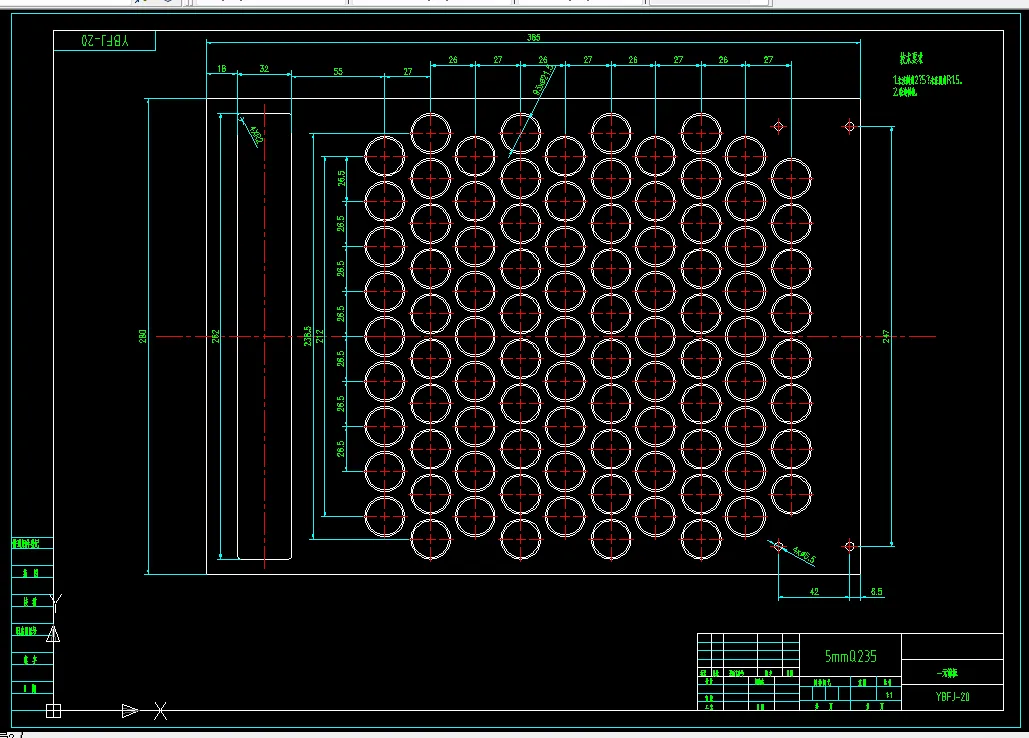Select the 1:1 scale value
Viewport: 1029px width, 738px height.
point(889,695)
